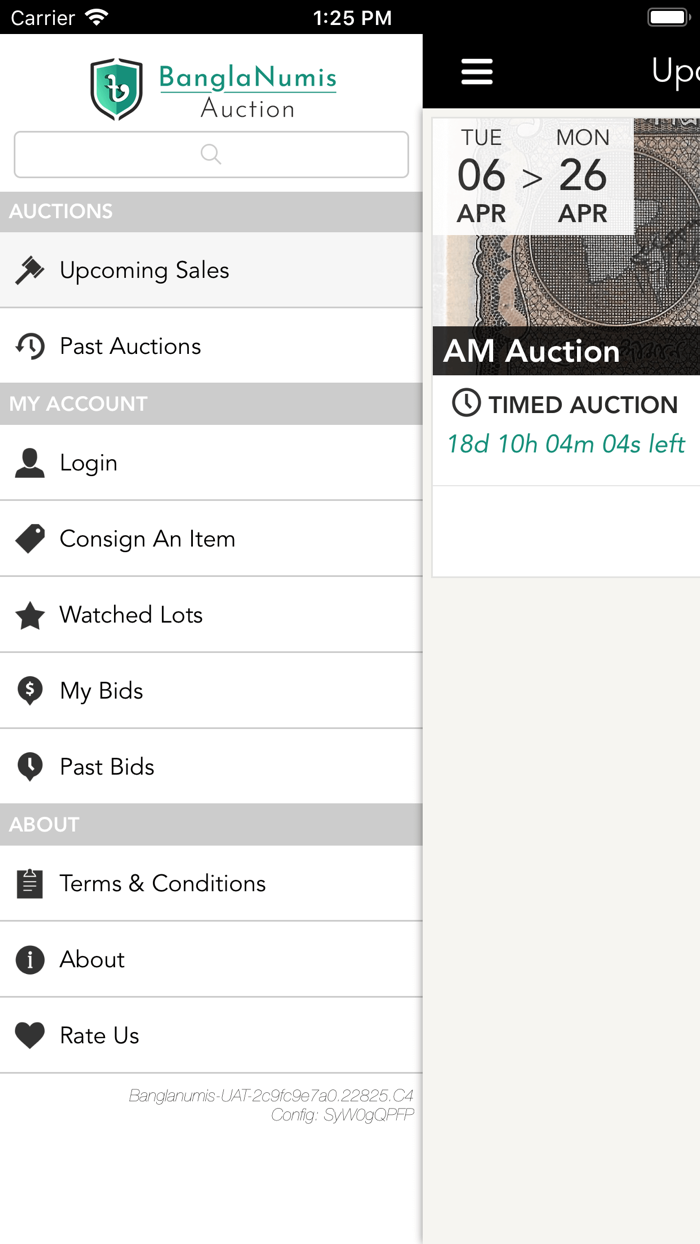Select the My Bids dollar icon
The width and height of the screenshot is (700, 1244).
31,690
